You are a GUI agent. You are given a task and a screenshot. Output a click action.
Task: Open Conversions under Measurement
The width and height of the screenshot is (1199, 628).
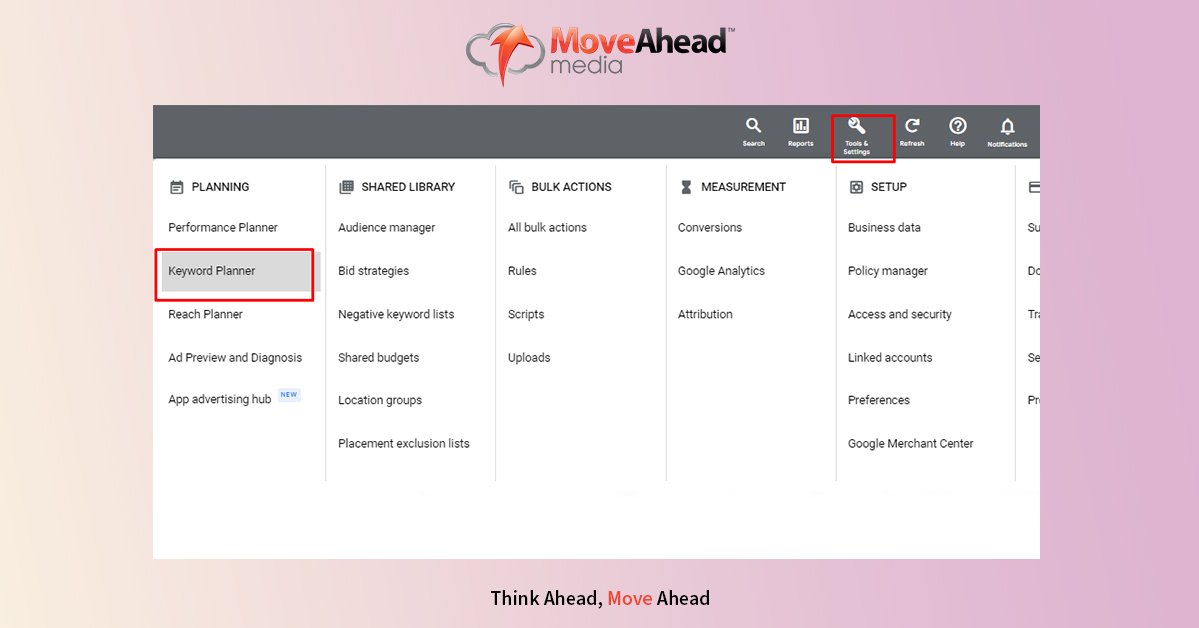710,227
